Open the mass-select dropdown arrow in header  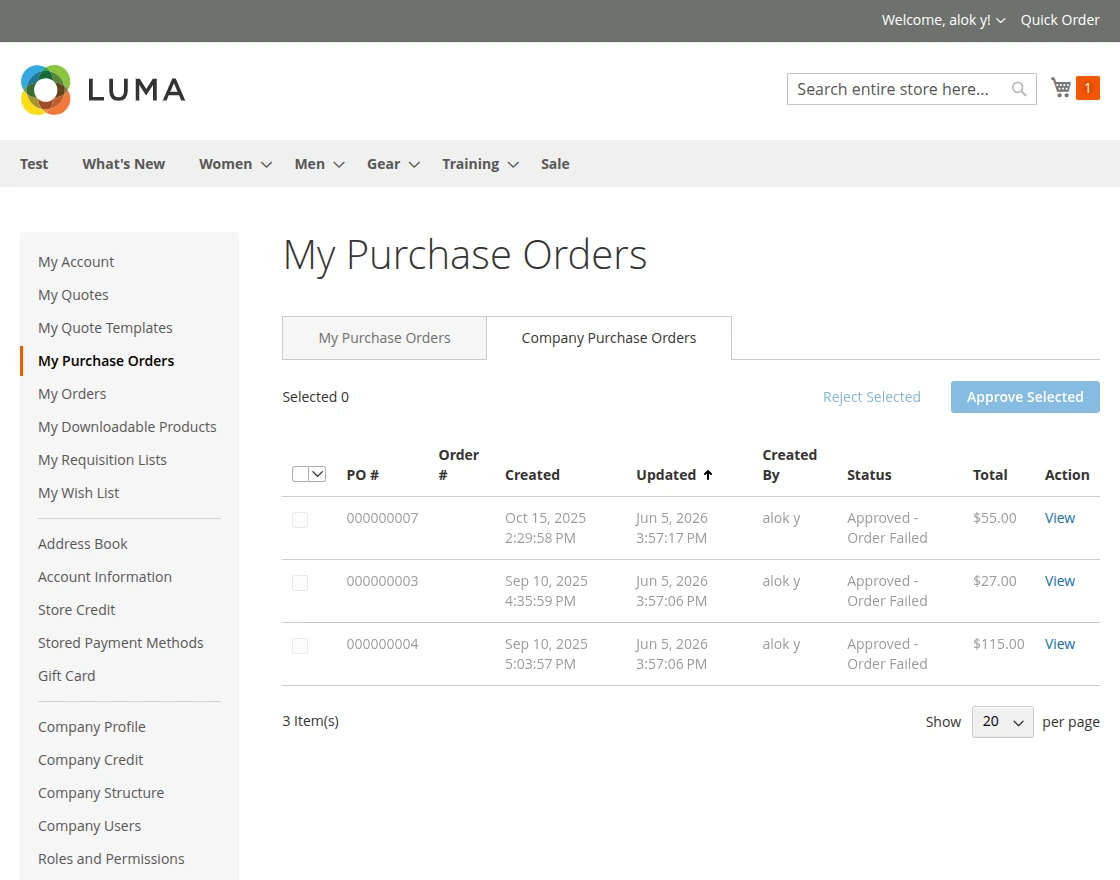[318, 474]
